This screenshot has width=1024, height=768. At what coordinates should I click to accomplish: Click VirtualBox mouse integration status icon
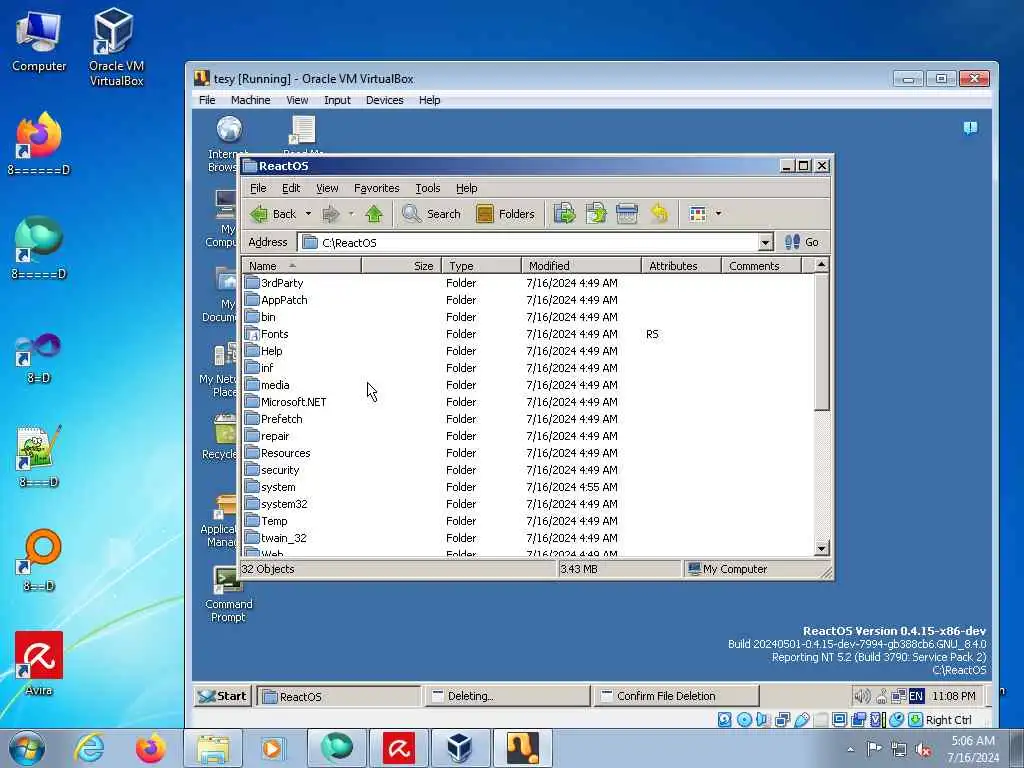pyautogui.click(x=897, y=720)
